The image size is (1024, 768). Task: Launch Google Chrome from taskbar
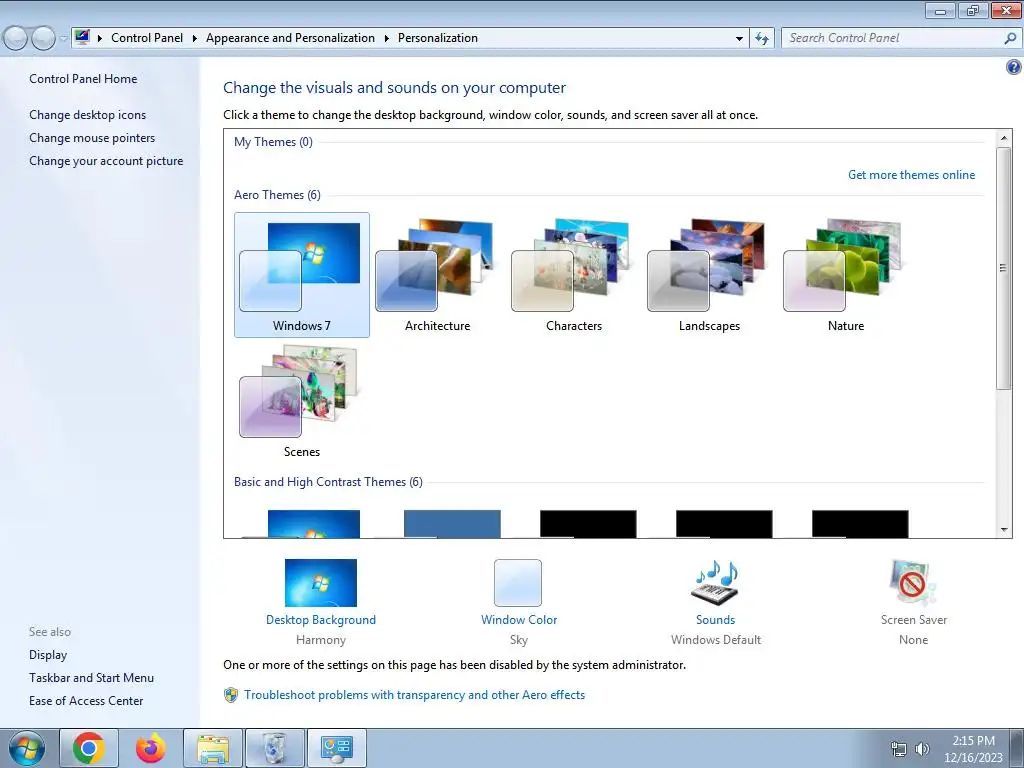(89, 748)
